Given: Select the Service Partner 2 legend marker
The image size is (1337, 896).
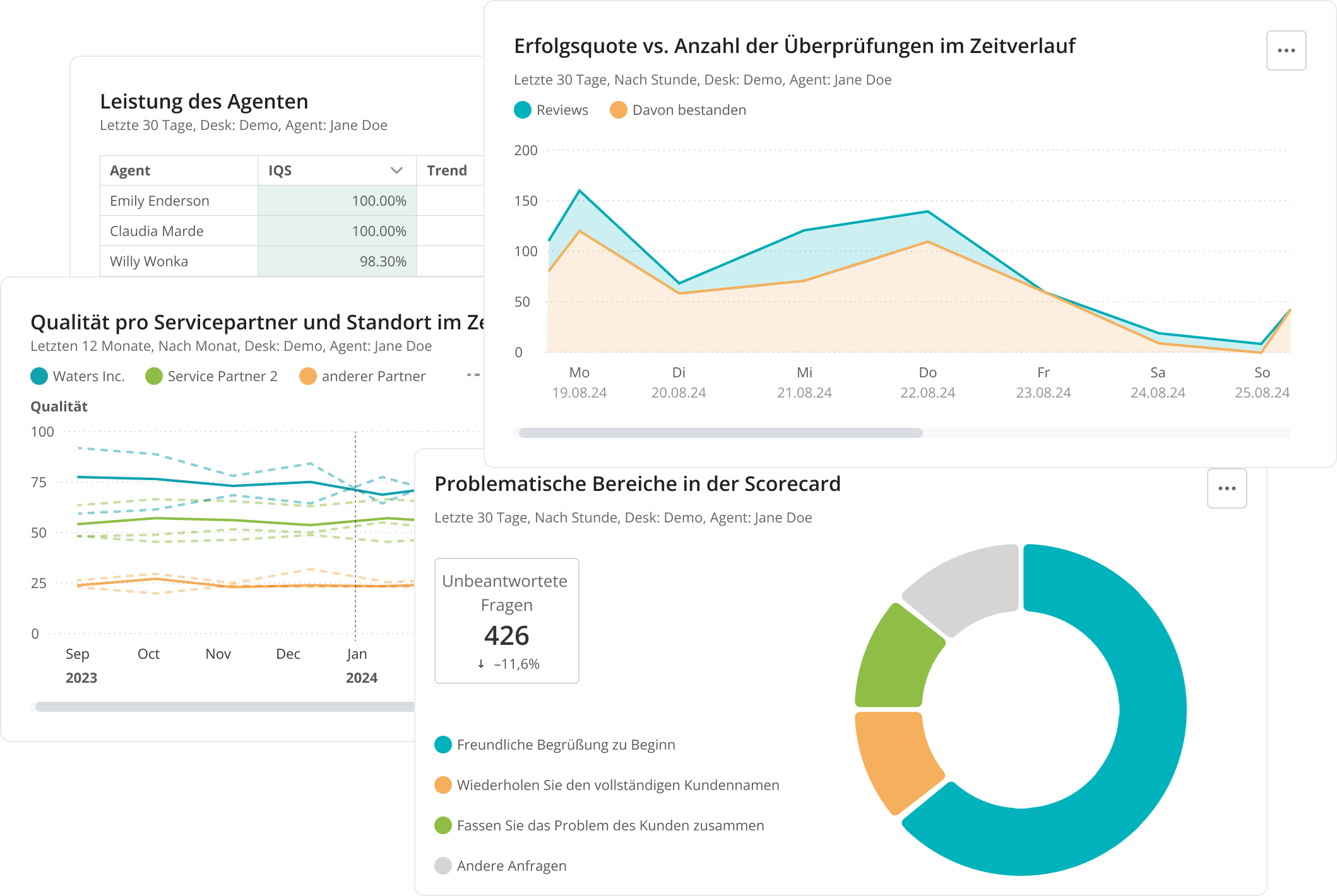Looking at the screenshot, I should 153,375.
